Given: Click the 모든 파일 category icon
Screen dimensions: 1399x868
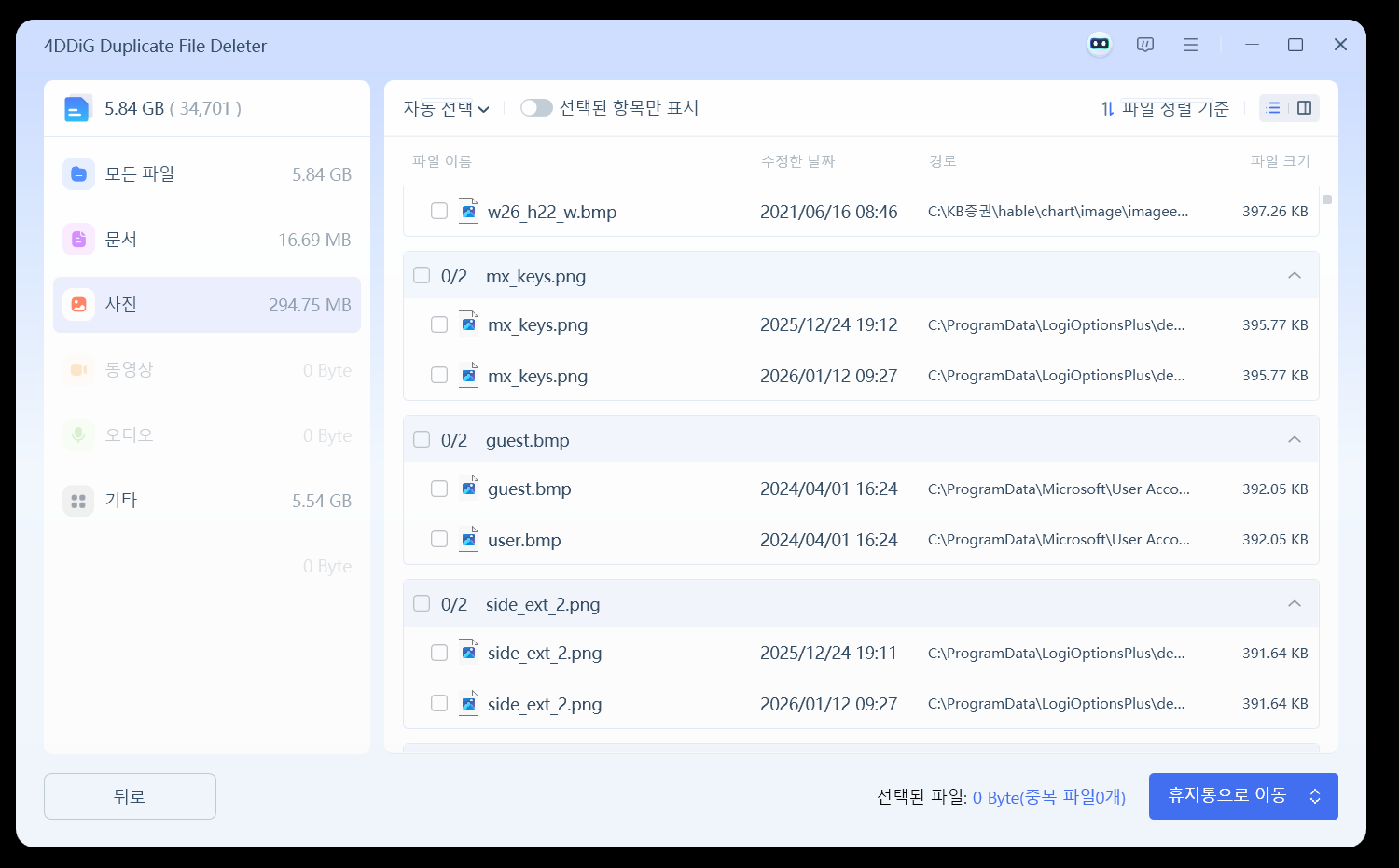Looking at the screenshot, I should pos(78,174).
